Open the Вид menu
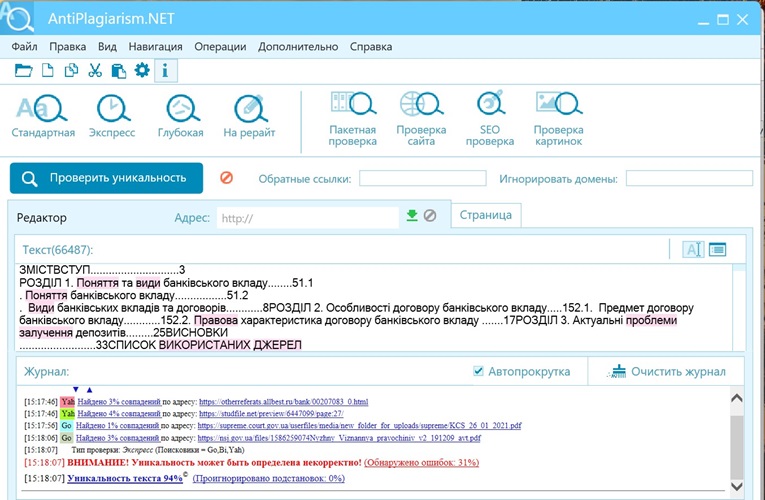 [x=107, y=46]
